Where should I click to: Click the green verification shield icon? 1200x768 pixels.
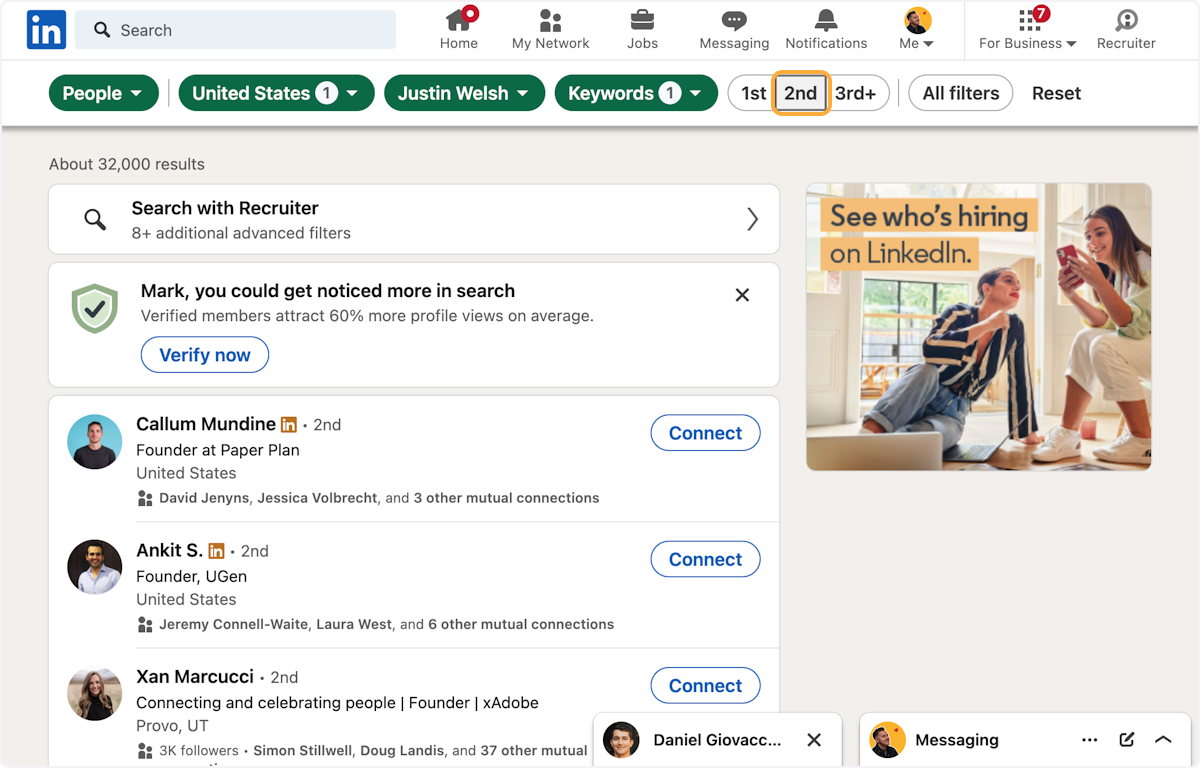point(95,309)
